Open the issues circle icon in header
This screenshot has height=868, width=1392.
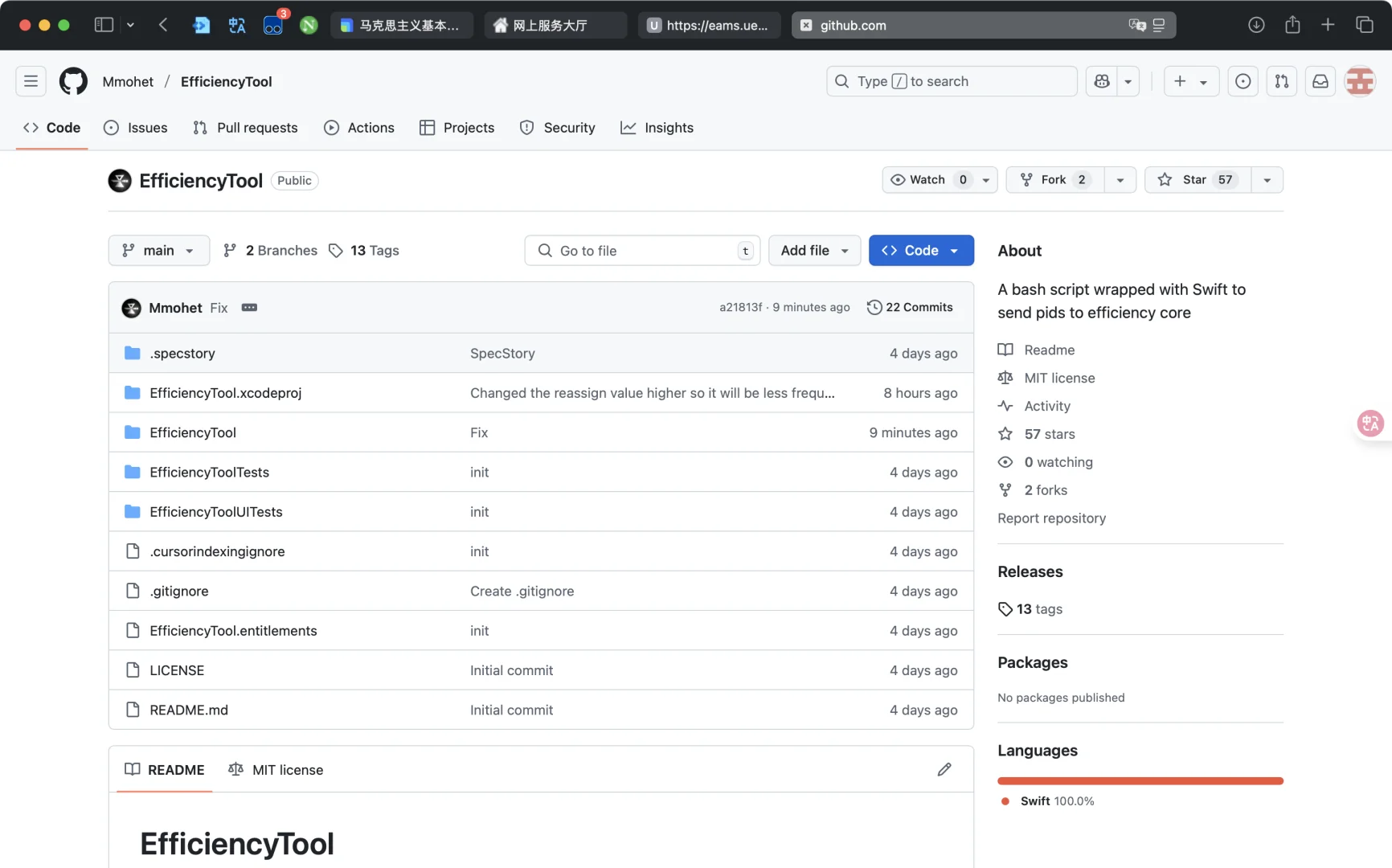1243,81
